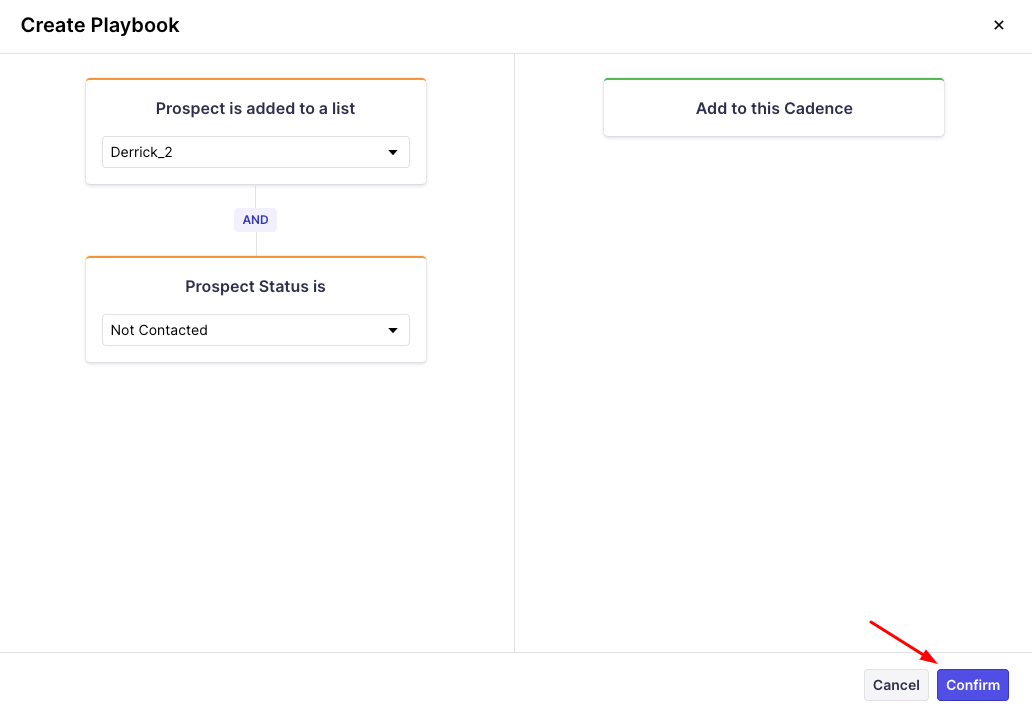
Task: Click the green top border of Cadence card
Action: click(774, 79)
